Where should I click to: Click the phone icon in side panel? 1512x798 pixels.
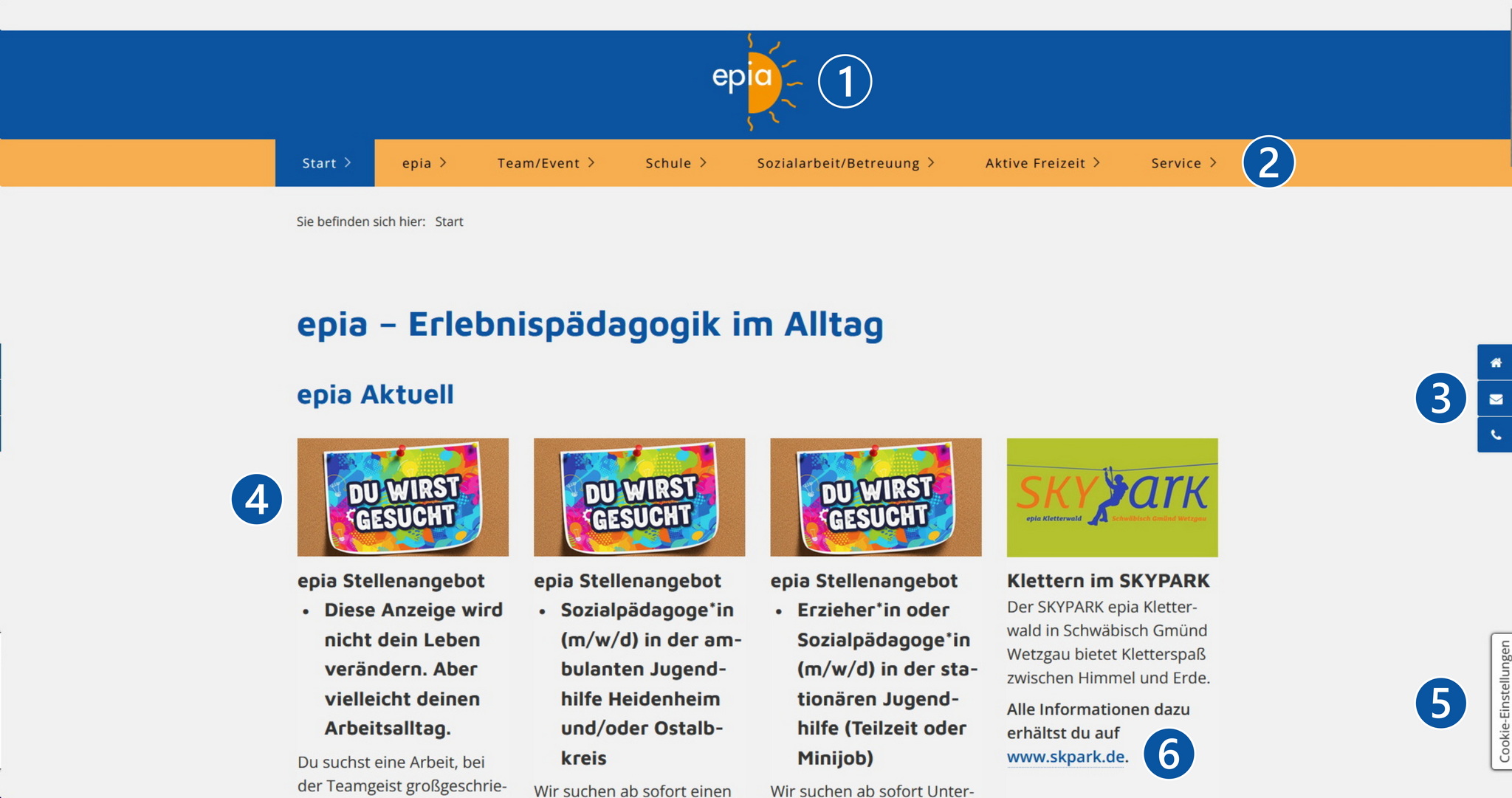(1495, 435)
